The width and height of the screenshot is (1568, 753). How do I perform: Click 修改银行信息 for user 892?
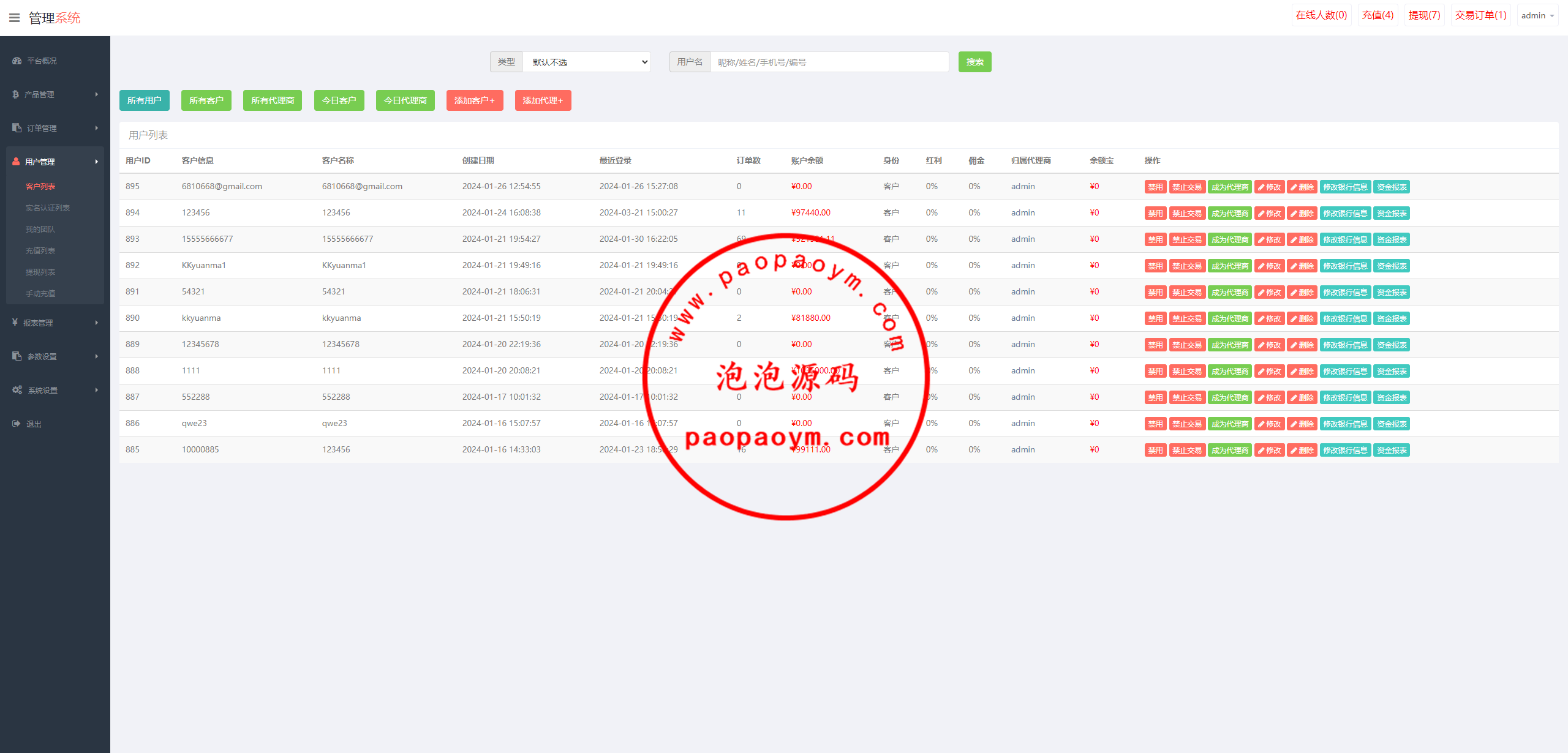[1346, 266]
